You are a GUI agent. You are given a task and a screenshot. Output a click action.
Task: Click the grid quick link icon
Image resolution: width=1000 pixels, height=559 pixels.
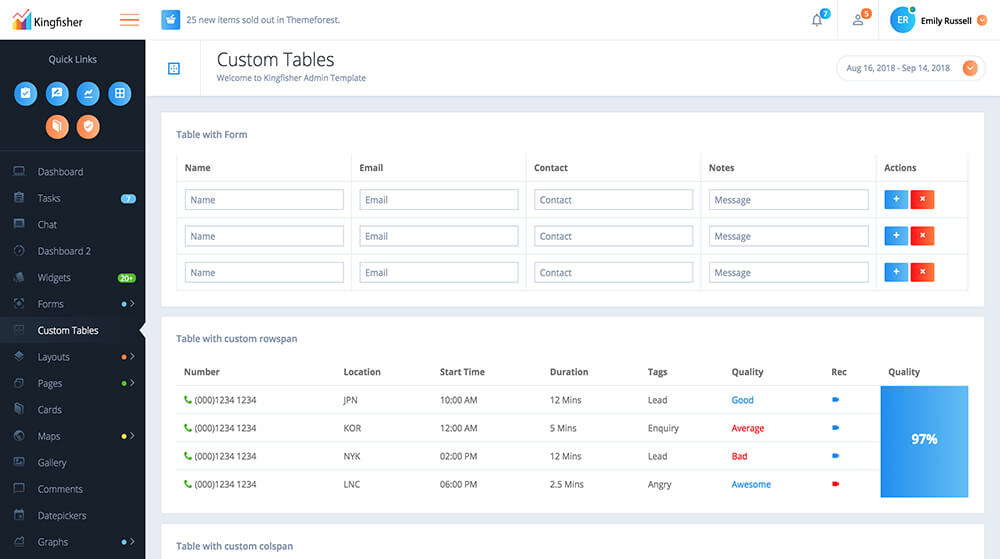(x=119, y=94)
